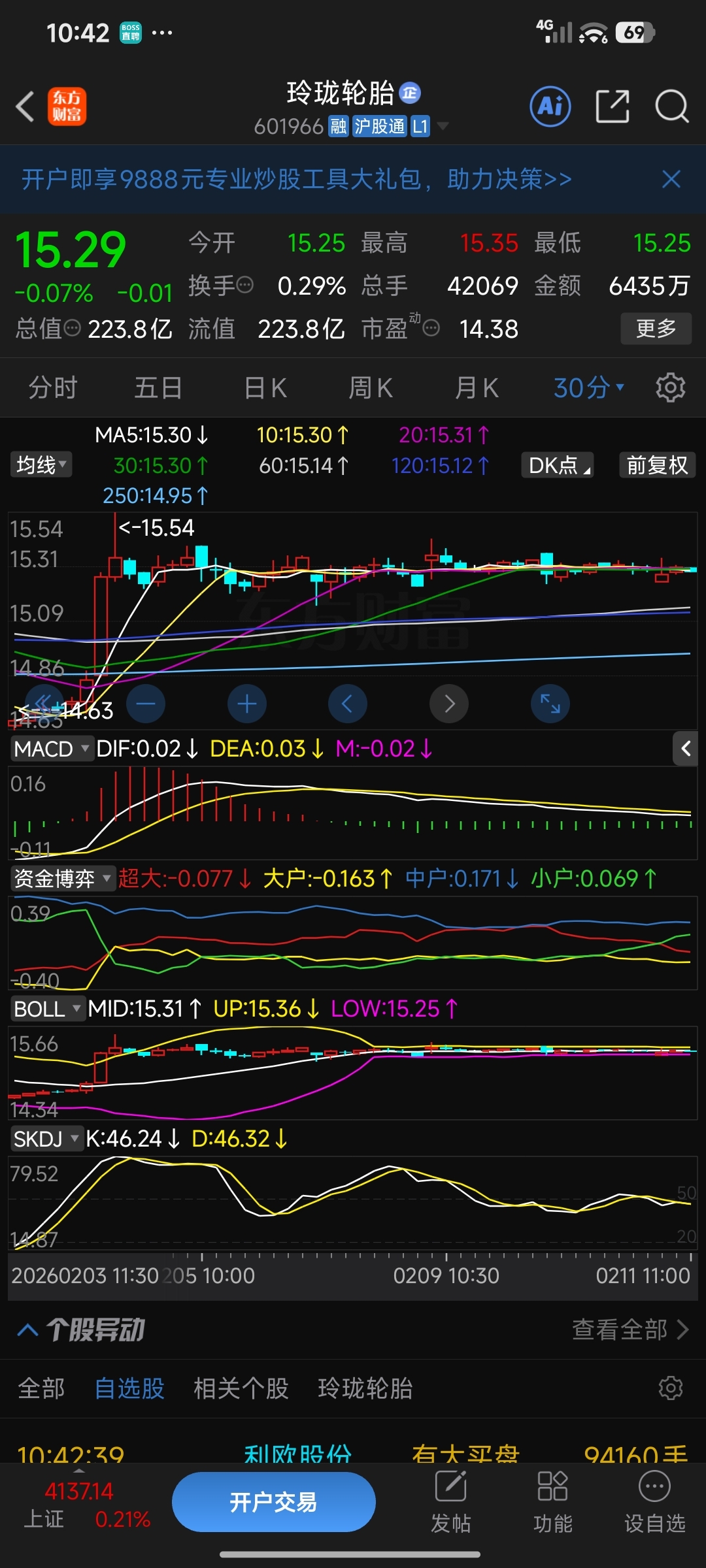Tap the 上证 index 4137.14 ticker
The height and width of the screenshot is (1568, 706).
tap(87, 1505)
